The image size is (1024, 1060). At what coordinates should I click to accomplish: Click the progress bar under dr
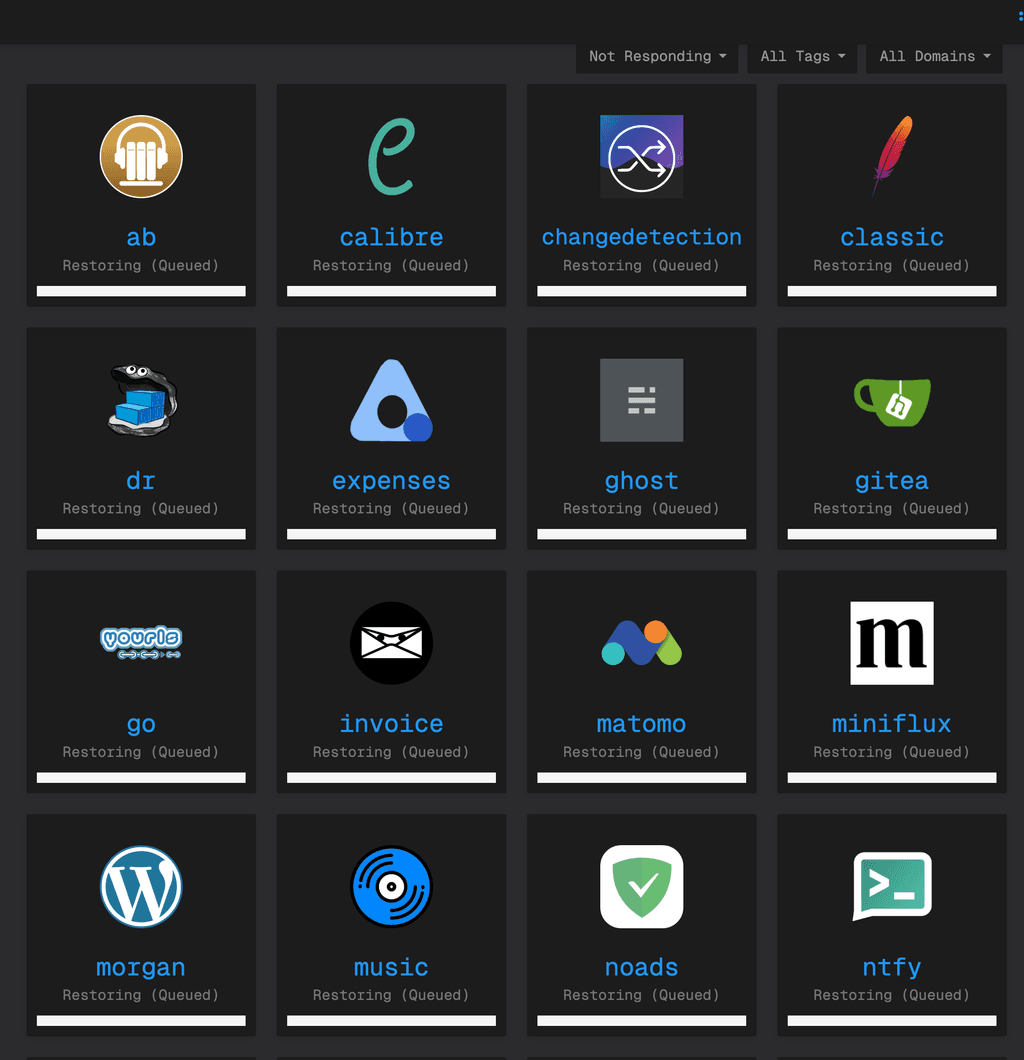[141, 535]
